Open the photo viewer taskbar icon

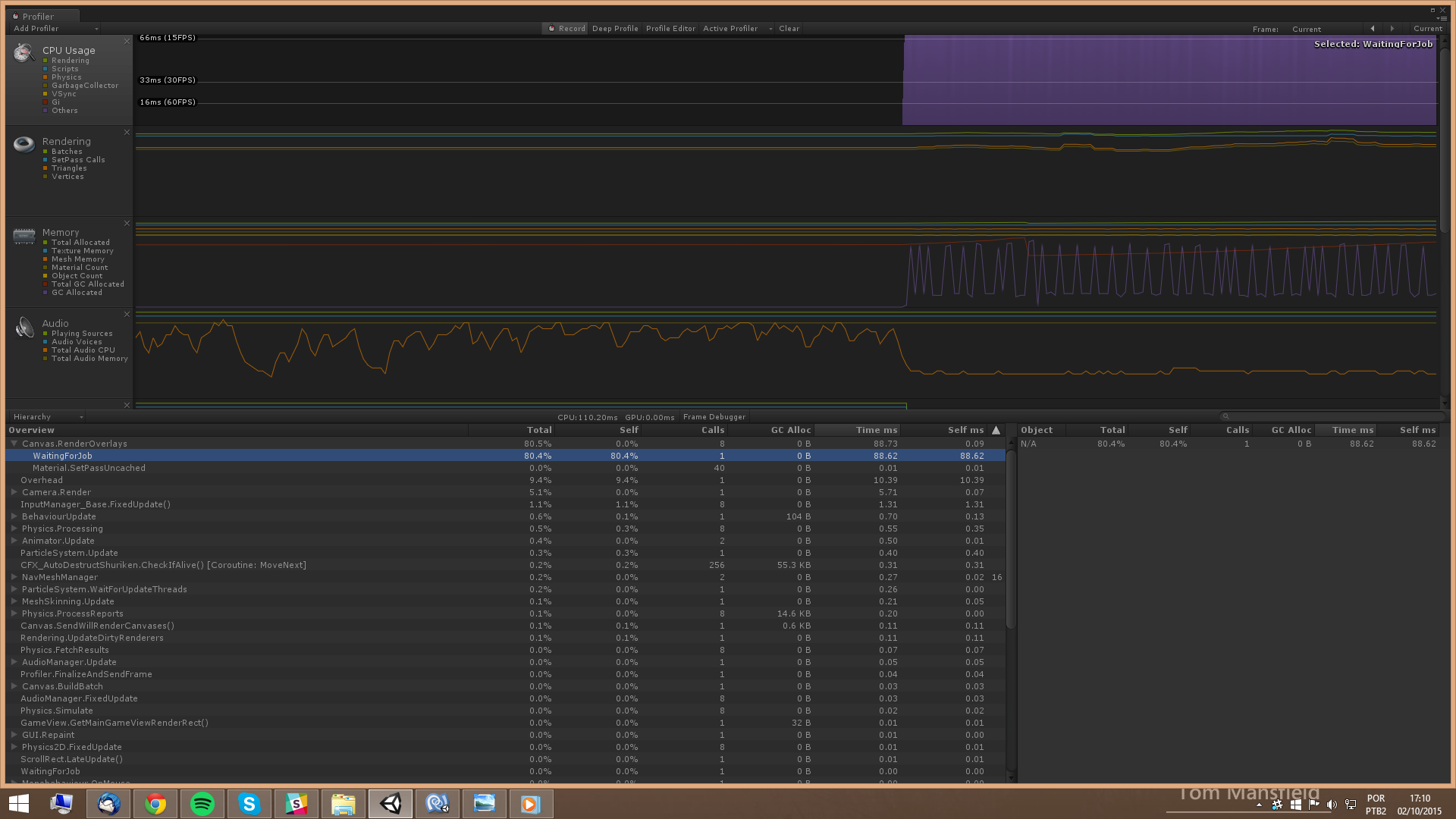coord(485,804)
